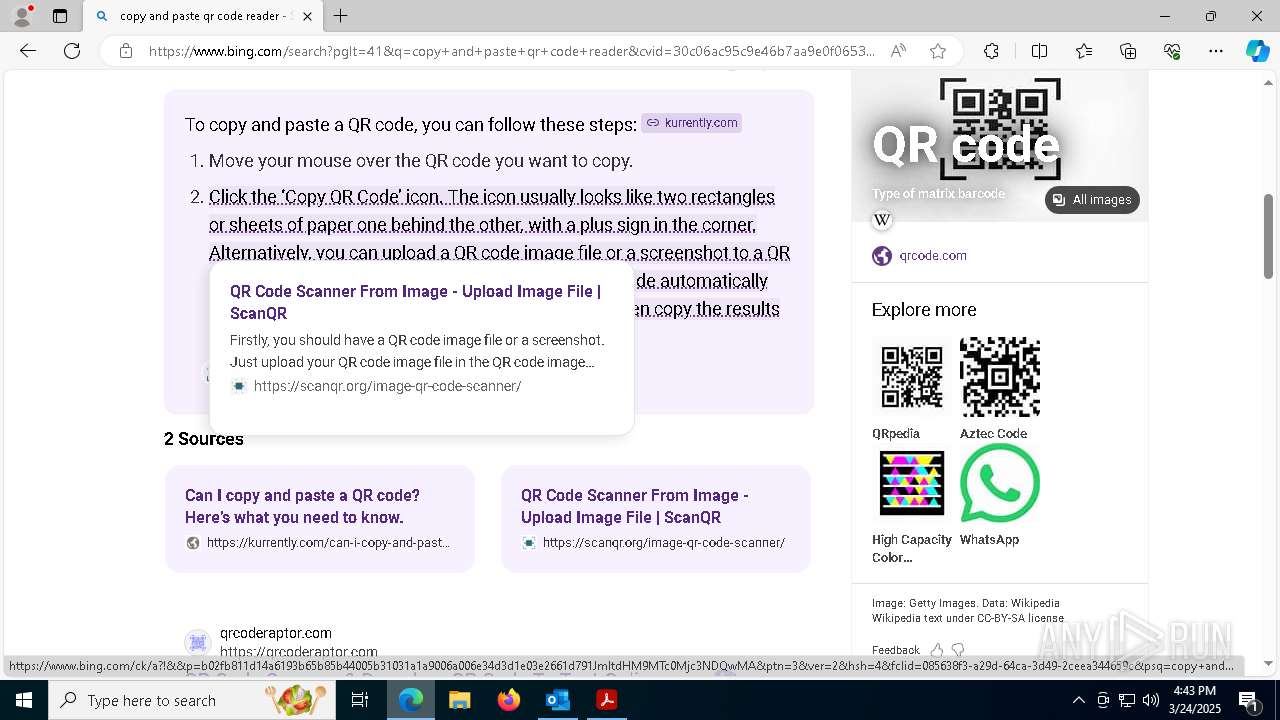Screen dimensions: 1280x720
Task: Select the Aztec Code thumbnail
Action: 999,377
